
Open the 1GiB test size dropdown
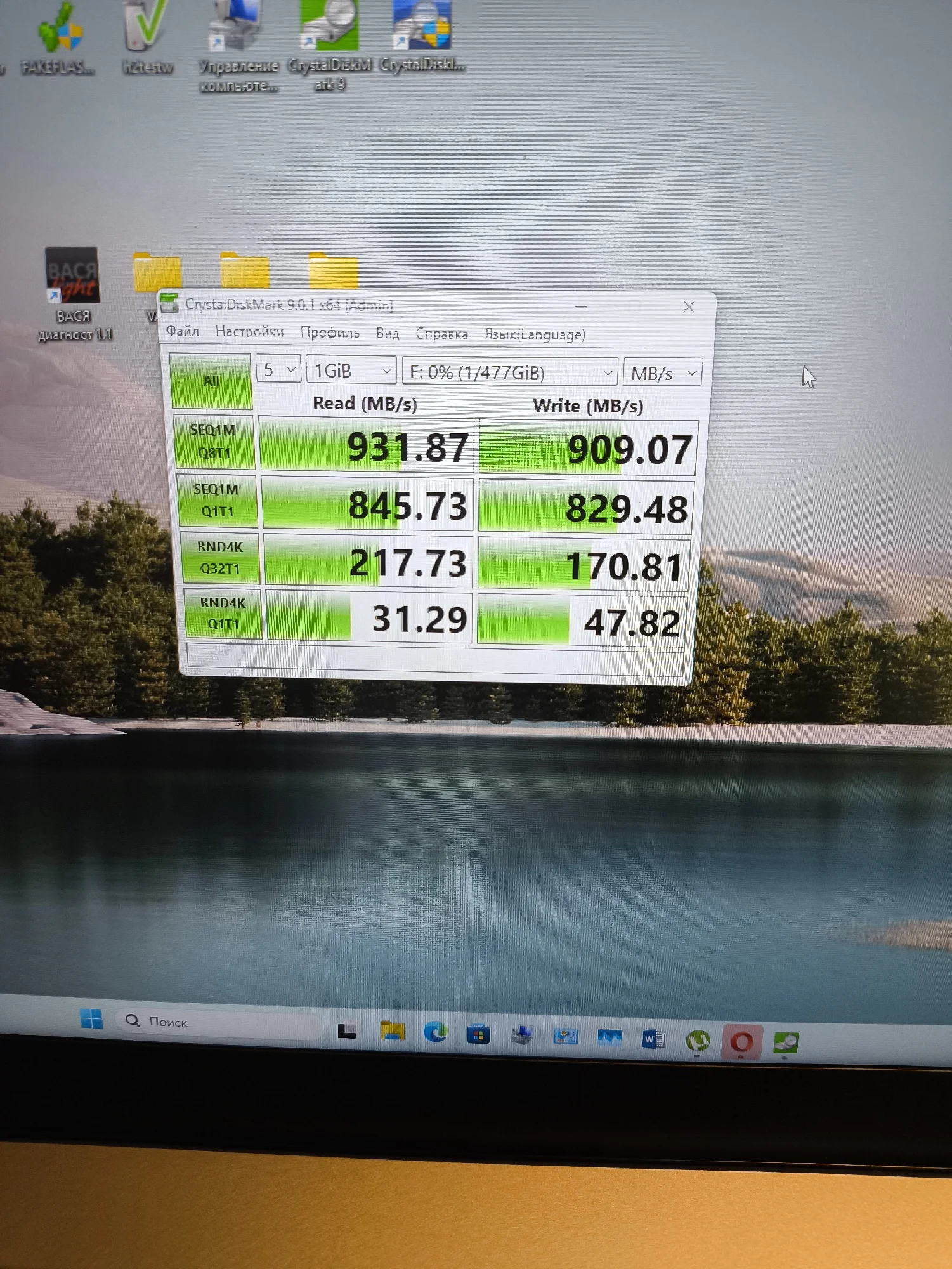[351, 371]
